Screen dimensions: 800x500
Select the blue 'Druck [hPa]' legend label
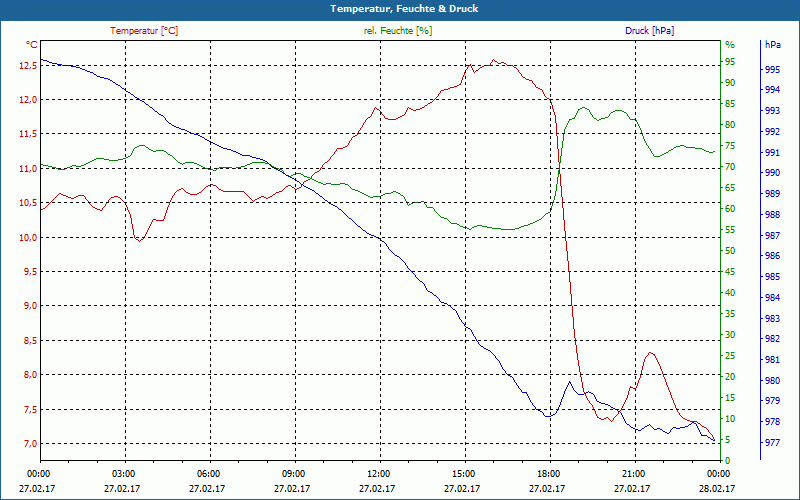pos(649,31)
